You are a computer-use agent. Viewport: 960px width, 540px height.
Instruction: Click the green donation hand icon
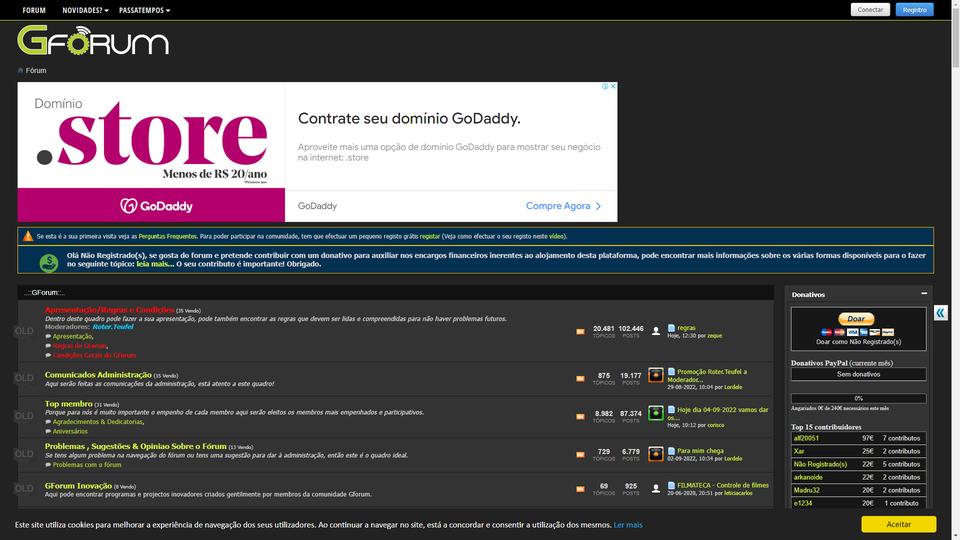[48, 263]
